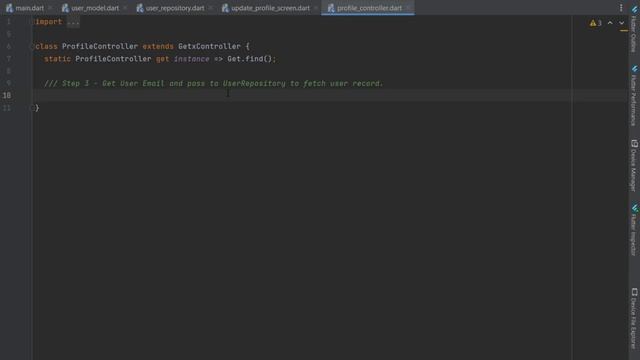Click the class closing brace on line 11
This screenshot has height=360, width=640.
coord(37,108)
